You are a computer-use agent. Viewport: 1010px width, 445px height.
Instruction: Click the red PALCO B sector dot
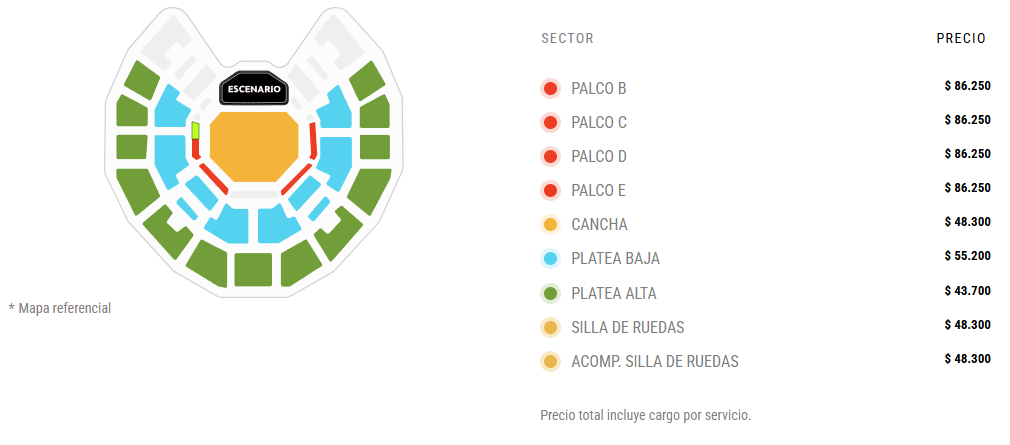[x=550, y=88]
